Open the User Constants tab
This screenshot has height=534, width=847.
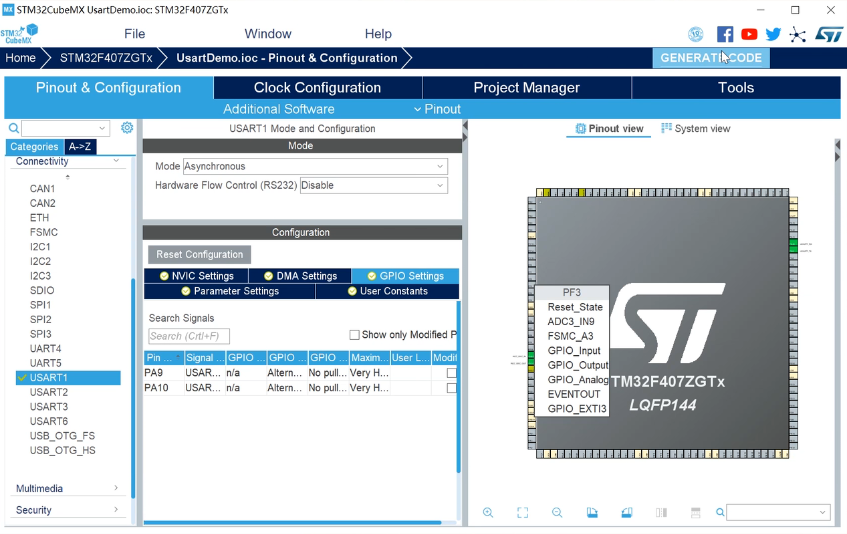(x=387, y=291)
